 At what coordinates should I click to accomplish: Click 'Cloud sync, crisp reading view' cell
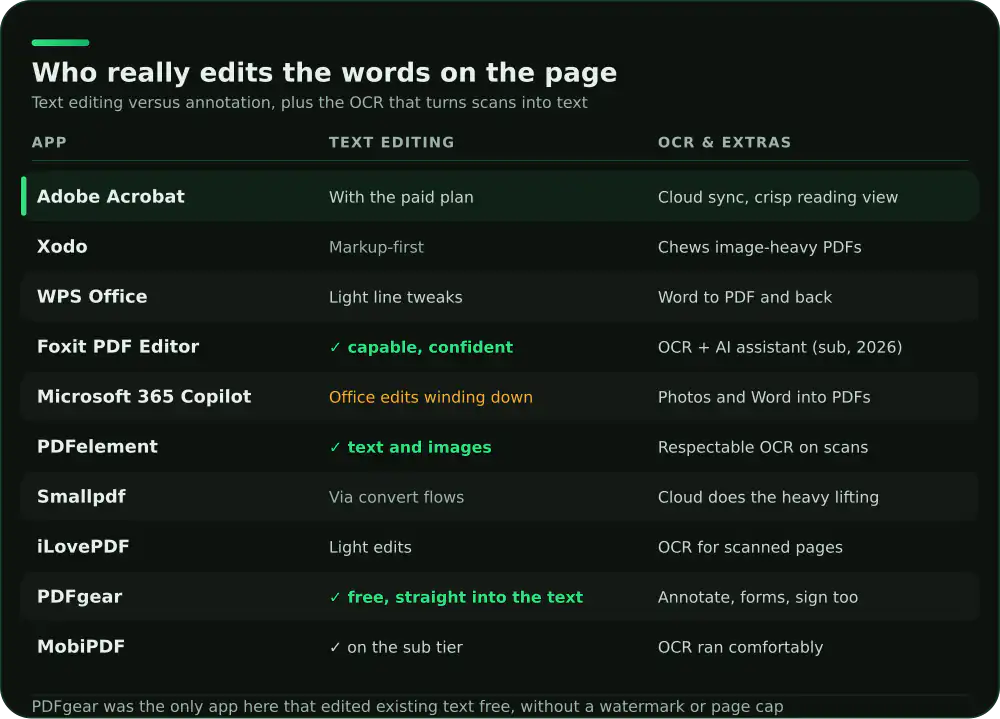pyautogui.click(x=778, y=197)
